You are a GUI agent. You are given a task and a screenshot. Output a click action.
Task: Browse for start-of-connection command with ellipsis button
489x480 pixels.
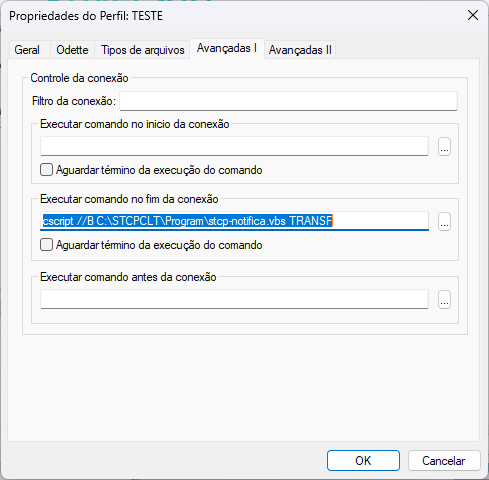444,146
